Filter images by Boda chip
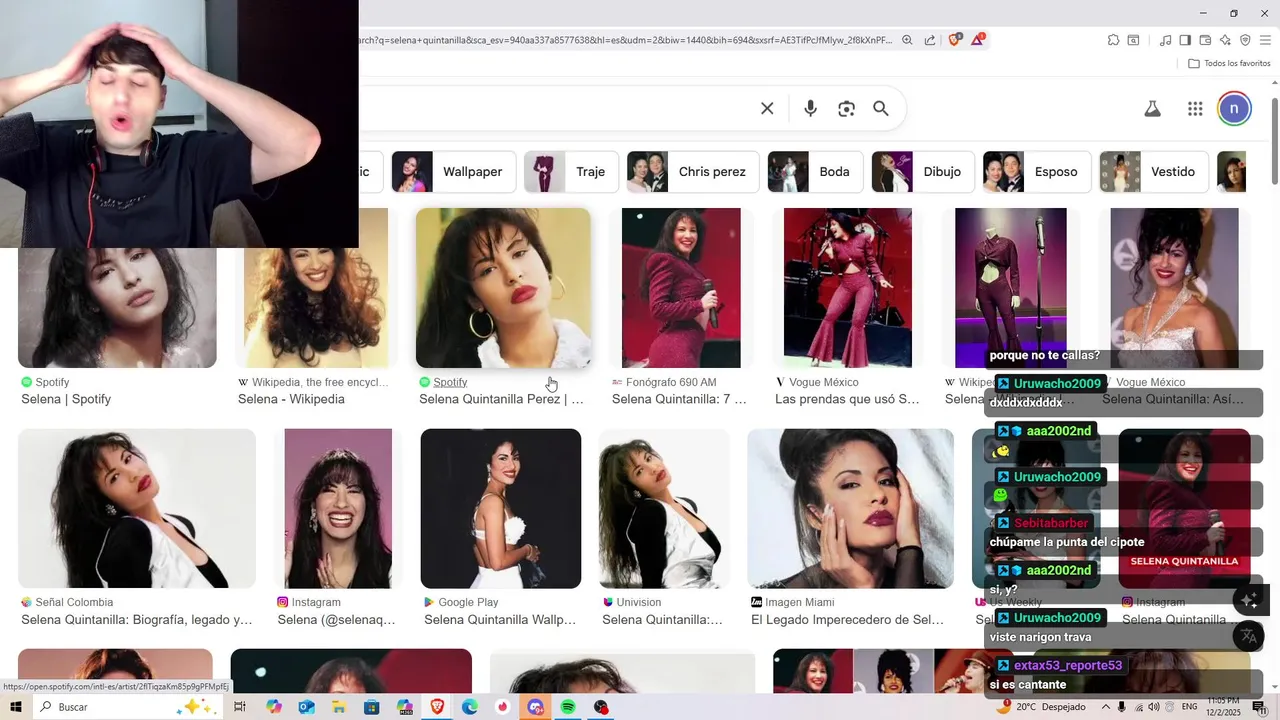1280x720 pixels. [815, 172]
